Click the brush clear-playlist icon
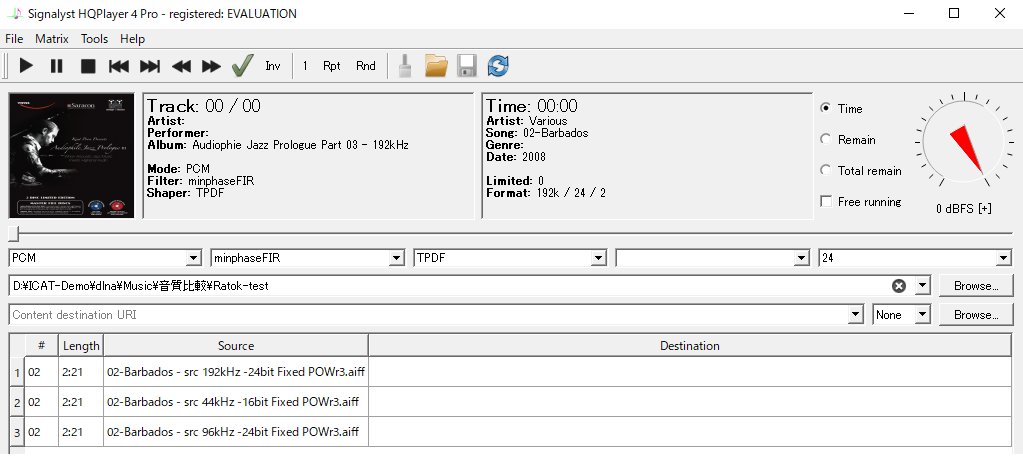The width and height of the screenshot is (1023, 461). [405, 66]
